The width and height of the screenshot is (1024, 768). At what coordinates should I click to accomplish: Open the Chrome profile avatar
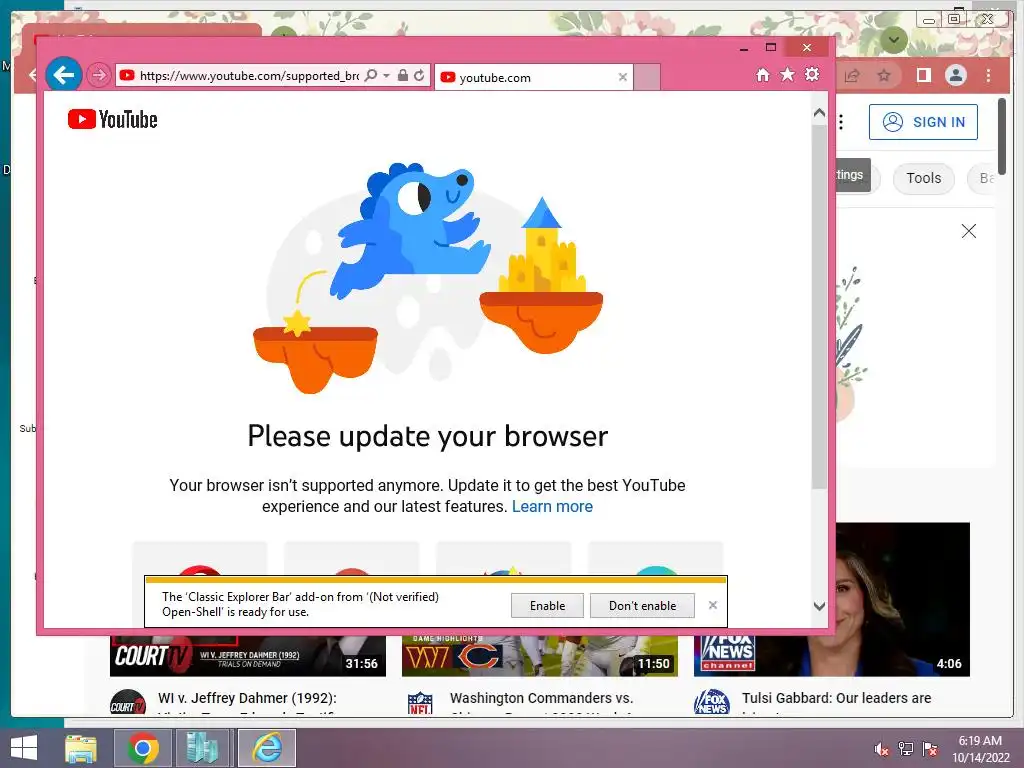point(955,76)
